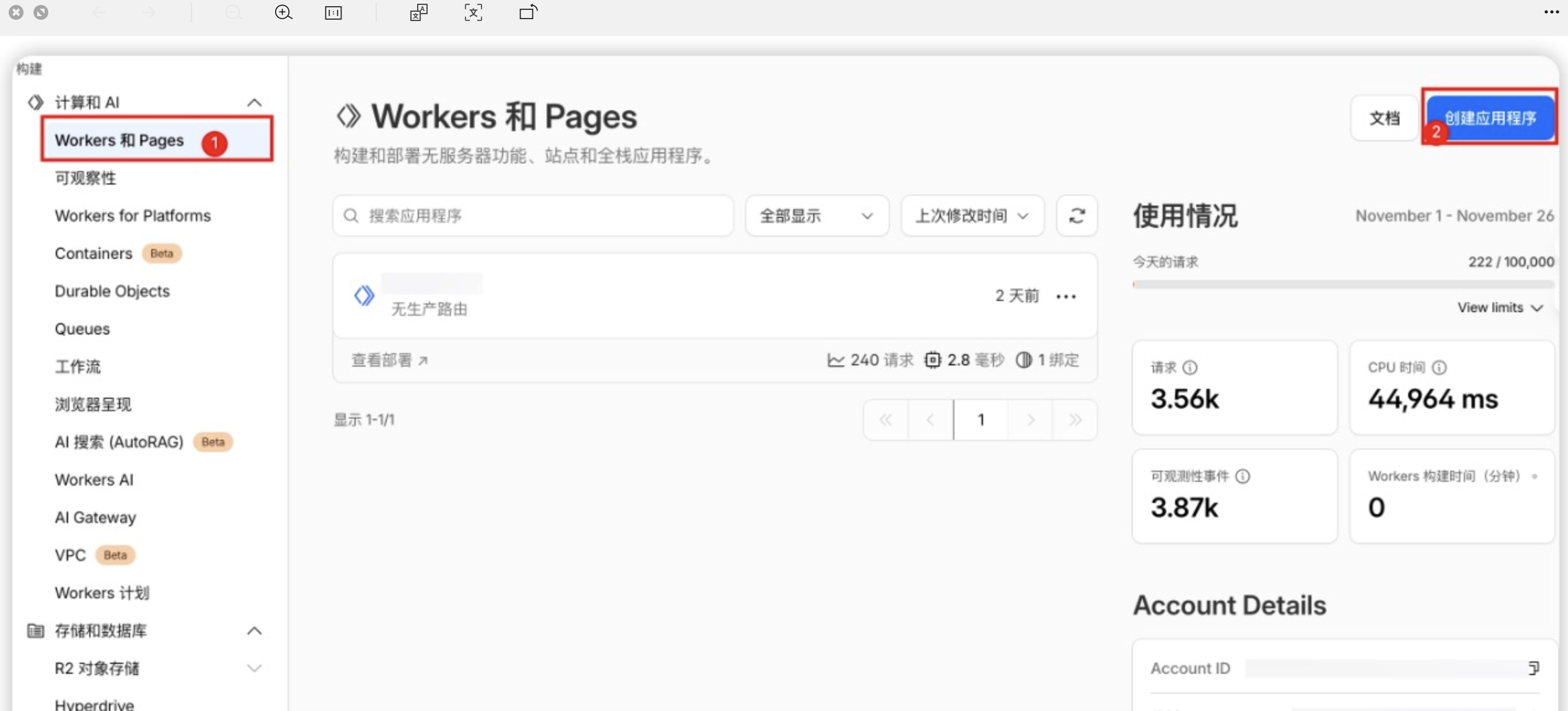Click the blue Worker application icon
Image resolution: width=1568 pixels, height=711 pixels.
364,295
